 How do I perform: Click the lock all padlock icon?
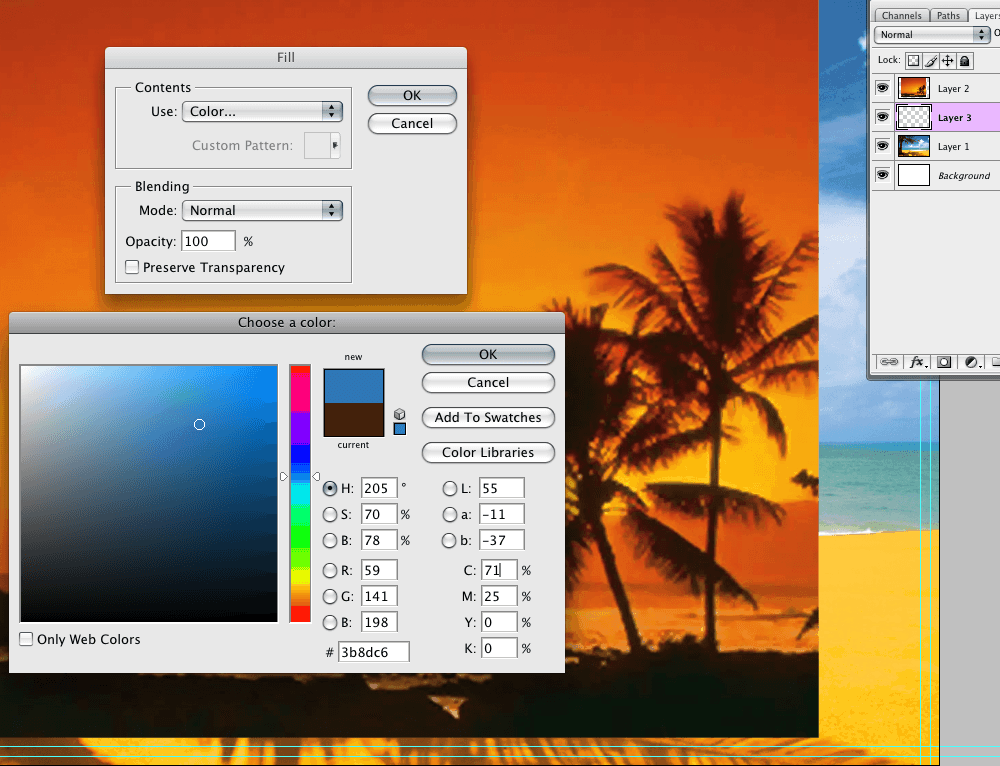[x=964, y=61]
